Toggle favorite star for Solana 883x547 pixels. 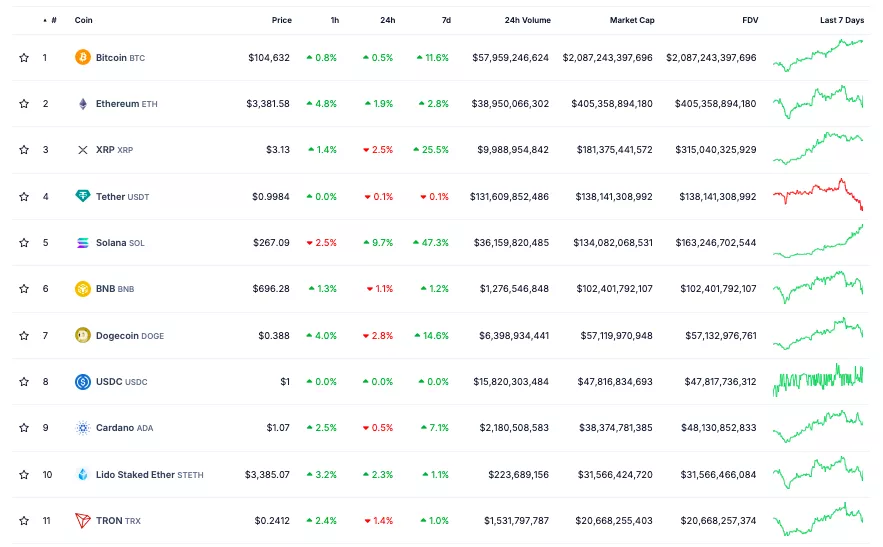point(24,243)
